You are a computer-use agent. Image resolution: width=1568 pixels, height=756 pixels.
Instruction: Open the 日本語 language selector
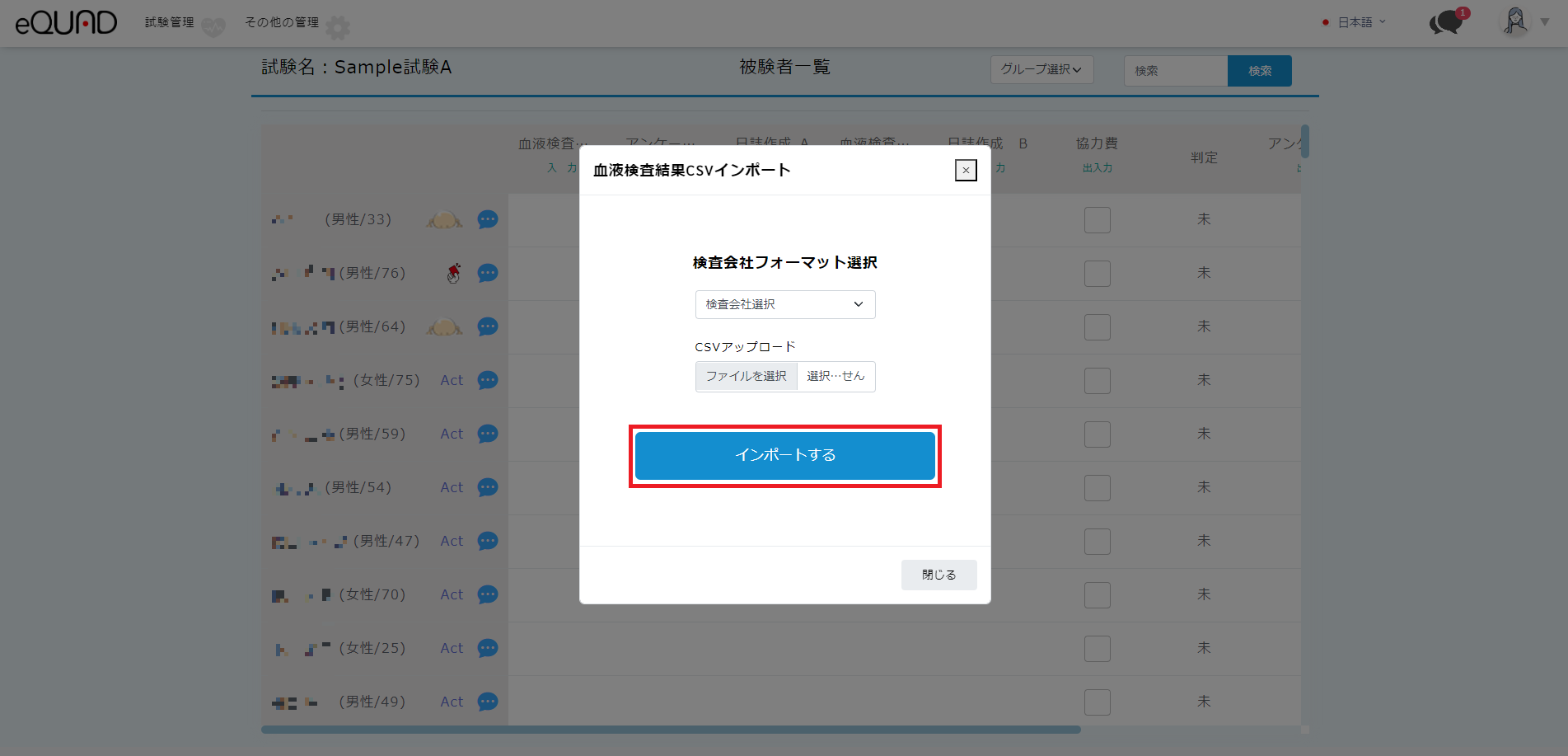pos(1355,22)
